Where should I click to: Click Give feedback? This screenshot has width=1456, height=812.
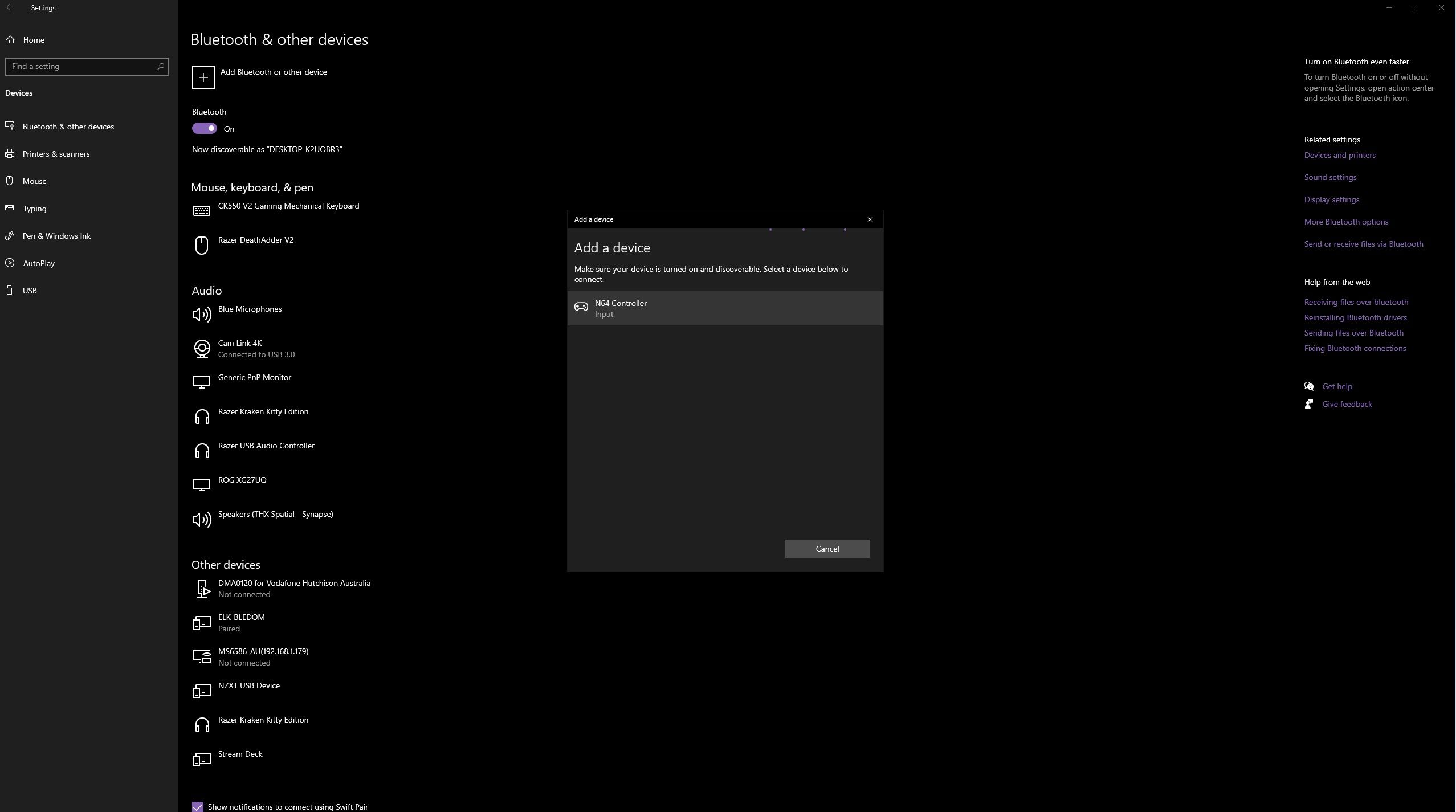tap(1347, 403)
